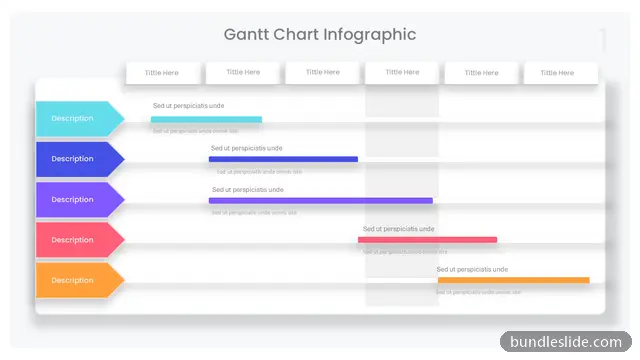Select the orange Gantt task bar
Screen dimensions: 640x360
point(513,280)
